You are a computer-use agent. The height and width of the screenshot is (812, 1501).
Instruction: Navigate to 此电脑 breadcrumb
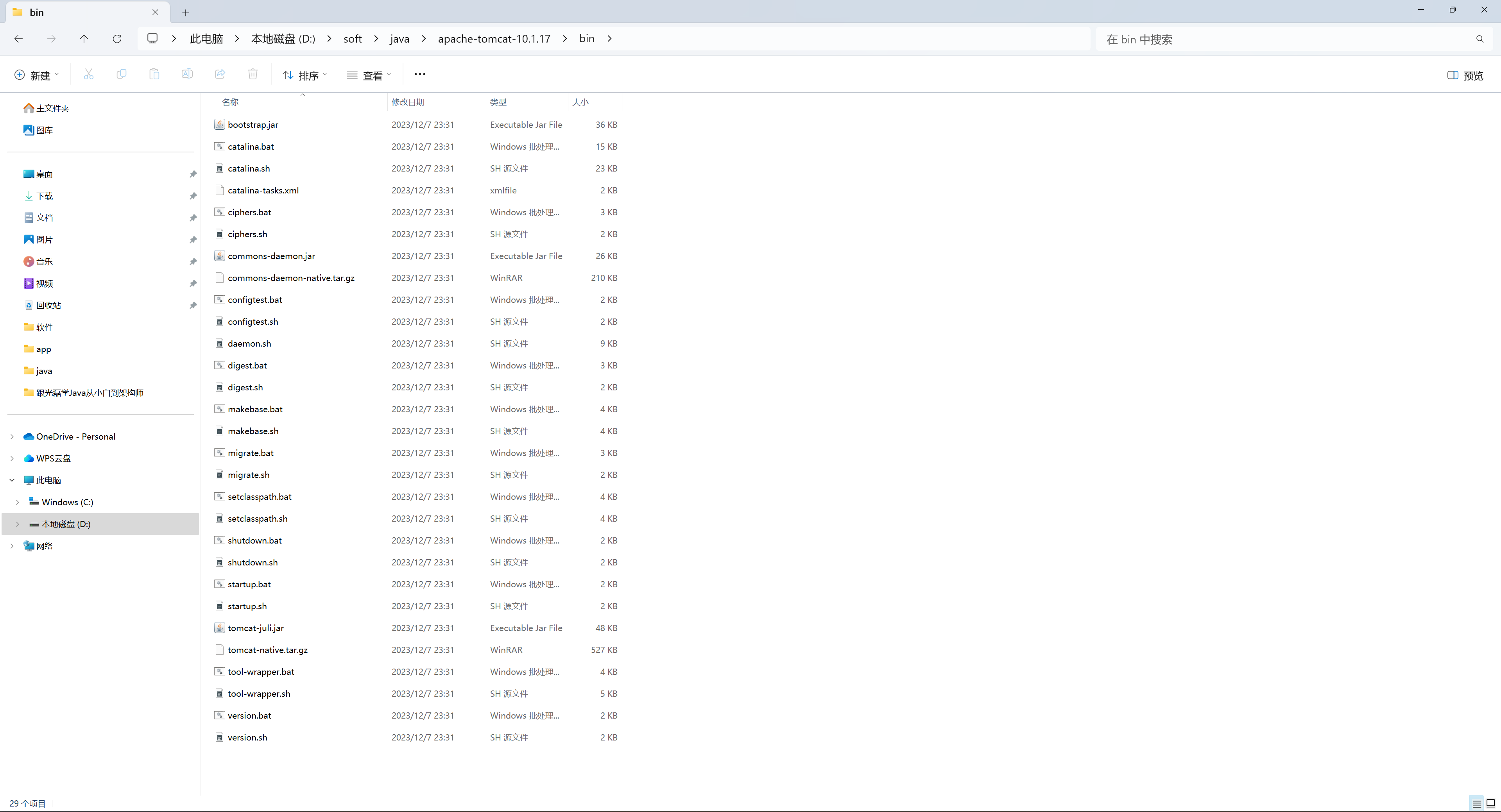pos(206,38)
